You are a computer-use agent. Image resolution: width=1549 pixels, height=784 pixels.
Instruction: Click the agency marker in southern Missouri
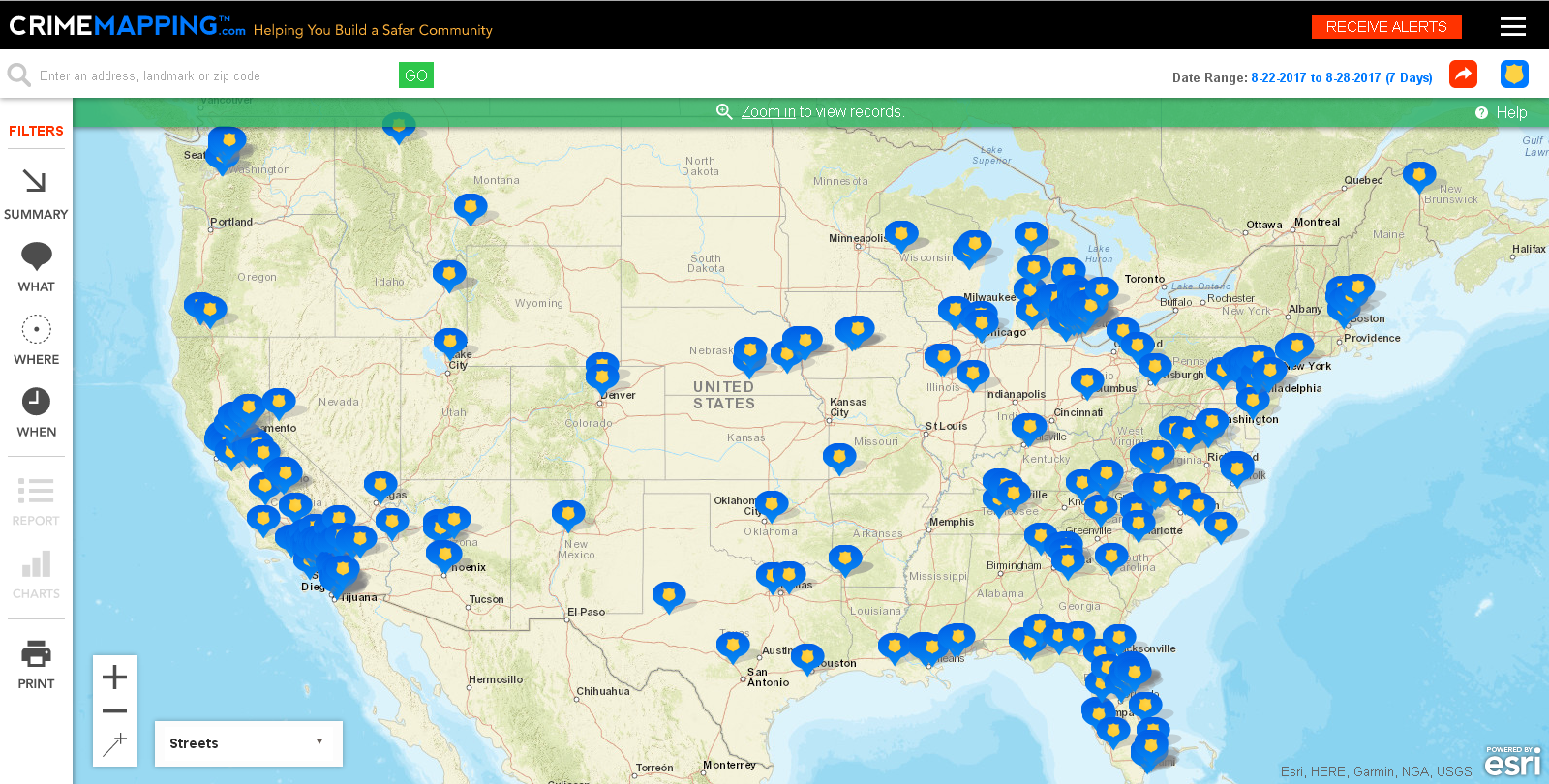839,457
